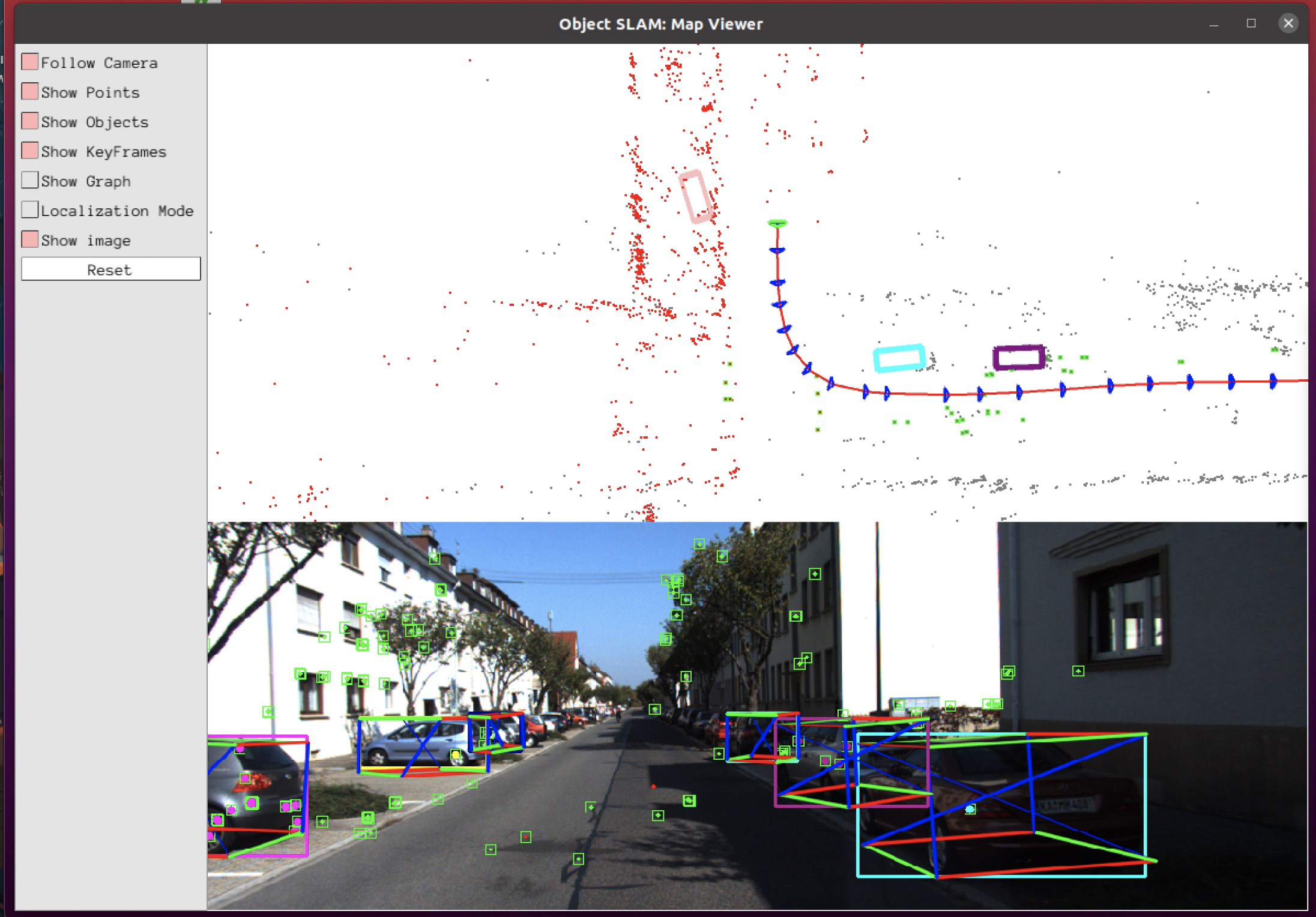
Task: Uncheck Show Objects checkbox
Action: 30,121
